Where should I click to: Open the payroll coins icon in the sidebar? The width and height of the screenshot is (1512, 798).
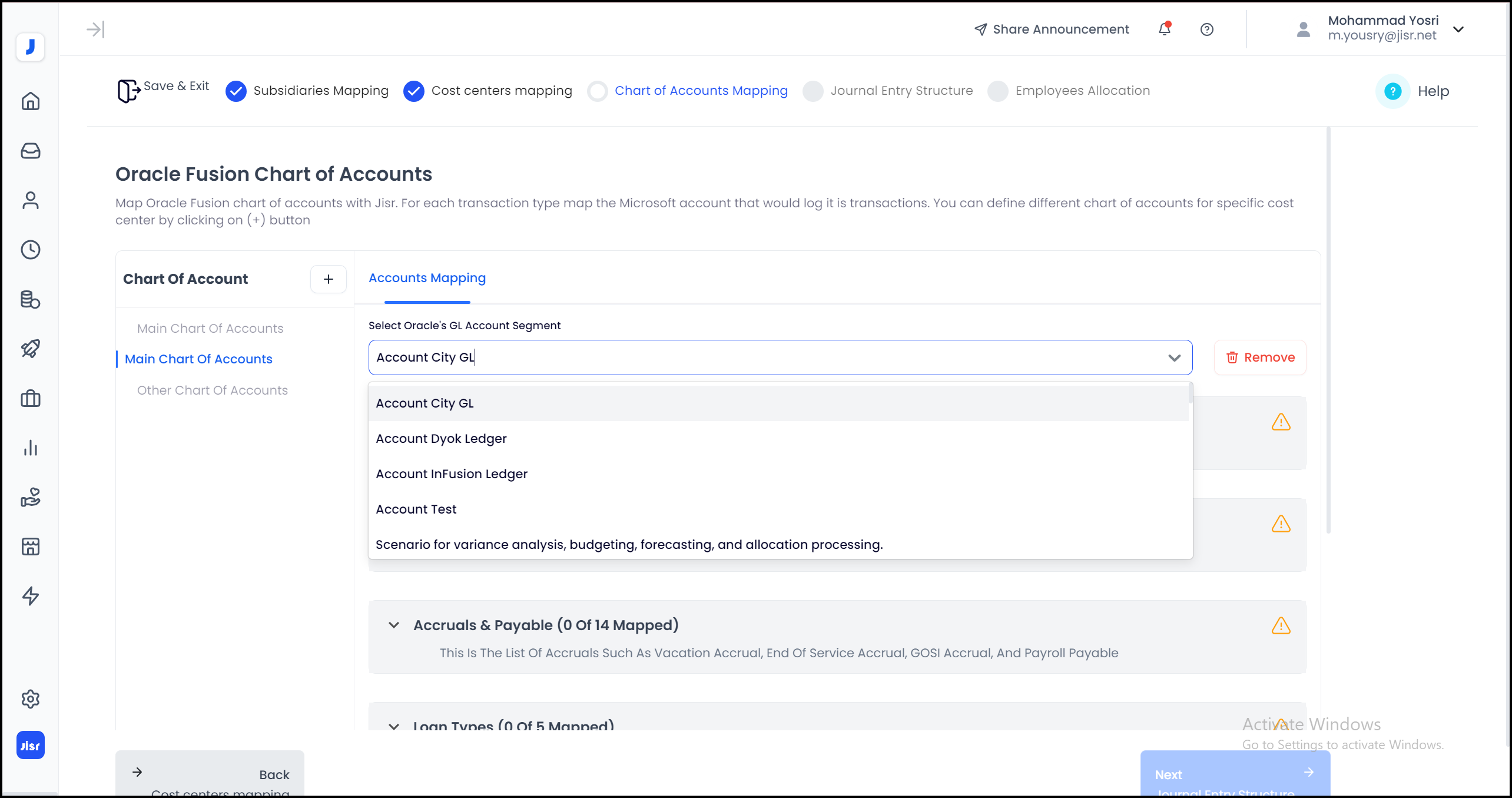pyautogui.click(x=30, y=300)
